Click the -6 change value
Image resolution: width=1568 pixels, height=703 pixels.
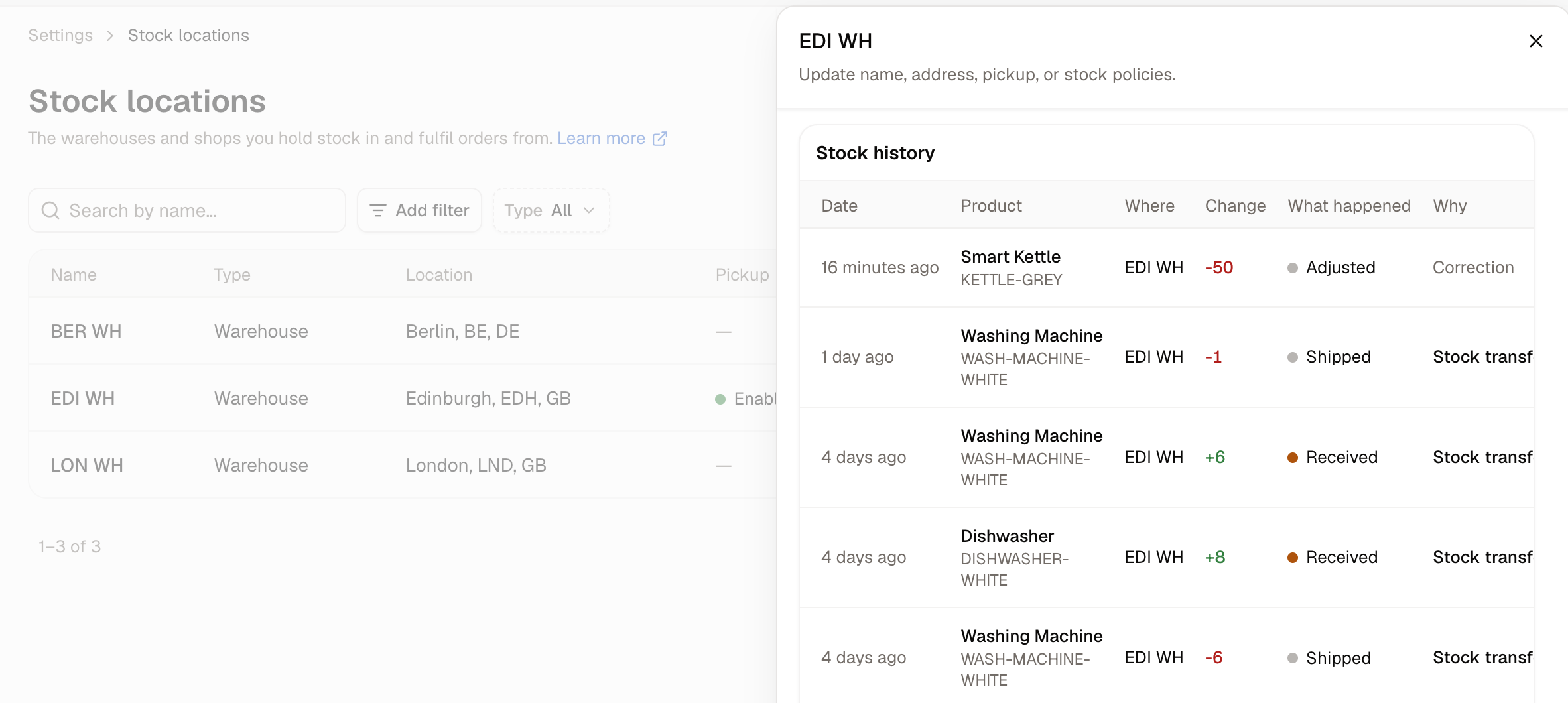pyautogui.click(x=1213, y=657)
